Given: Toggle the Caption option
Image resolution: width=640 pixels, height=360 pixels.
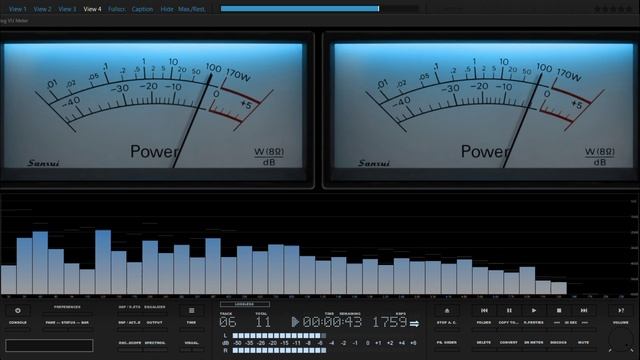Looking at the screenshot, I should point(142,9).
